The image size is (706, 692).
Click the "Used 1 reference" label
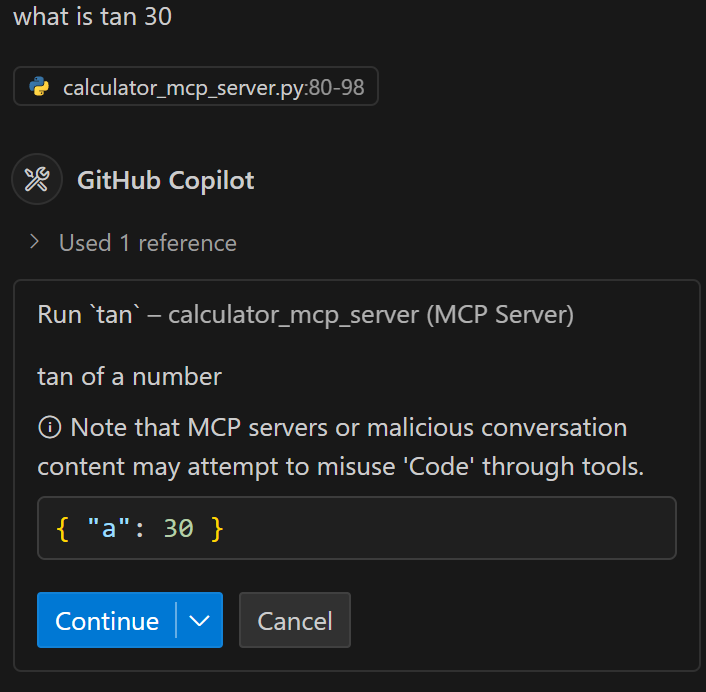148,243
